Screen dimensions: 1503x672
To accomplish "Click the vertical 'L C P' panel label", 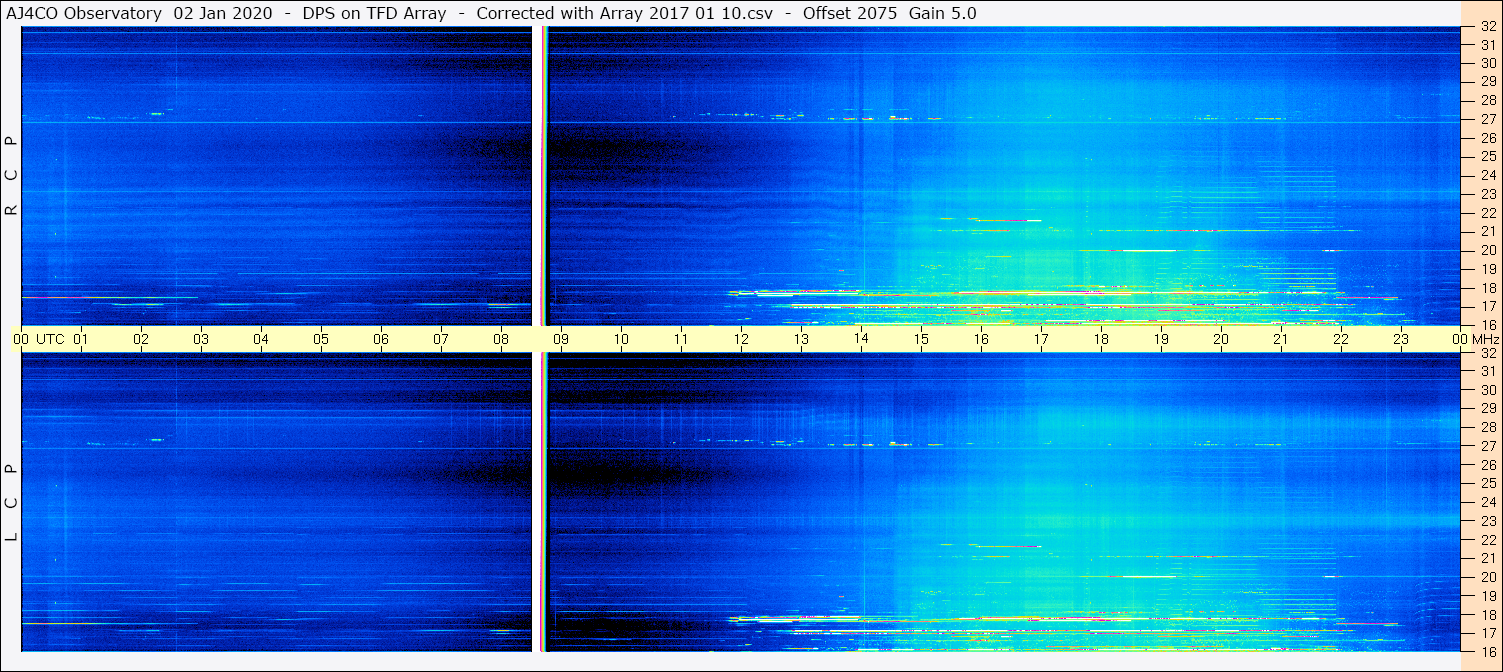I will [12, 502].
